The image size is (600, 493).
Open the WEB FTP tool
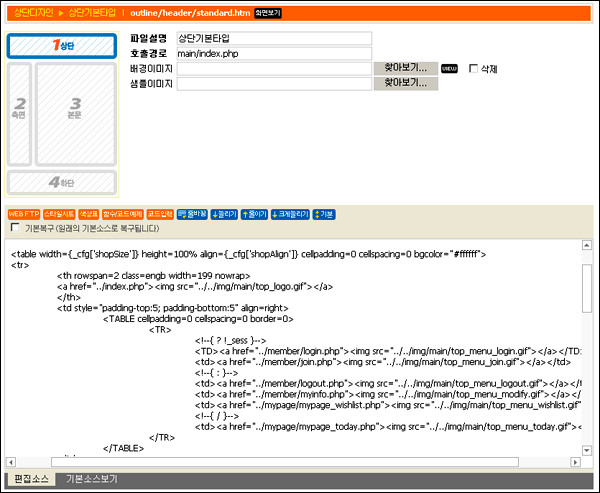coord(24,214)
